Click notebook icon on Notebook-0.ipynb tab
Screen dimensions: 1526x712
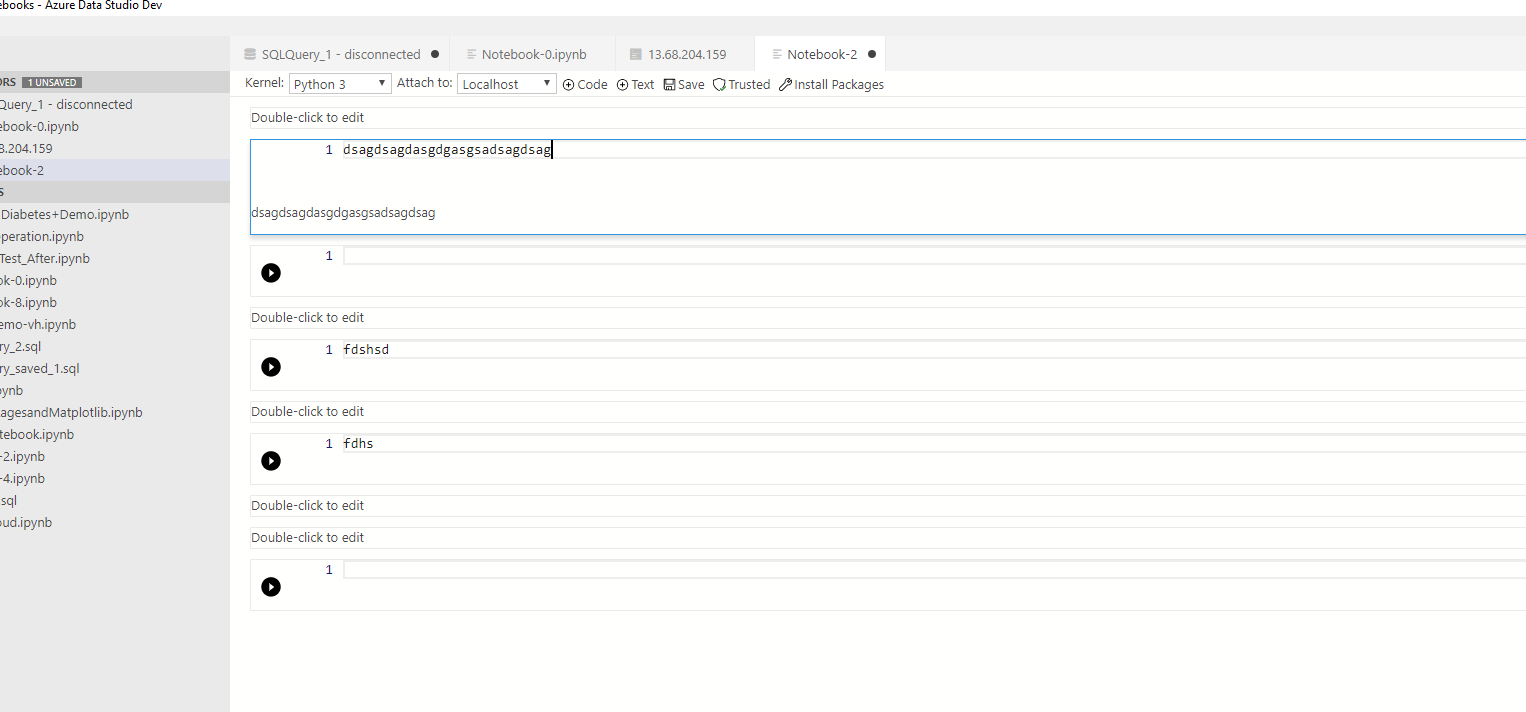tap(471, 54)
